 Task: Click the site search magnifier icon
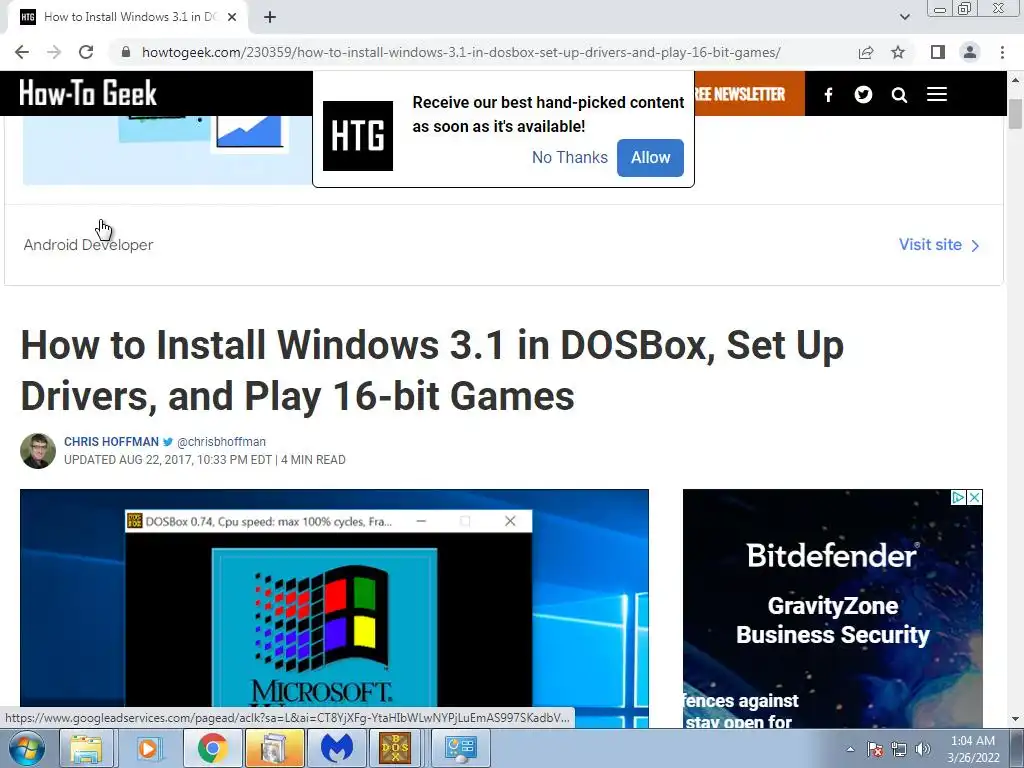(x=899, y=95)
